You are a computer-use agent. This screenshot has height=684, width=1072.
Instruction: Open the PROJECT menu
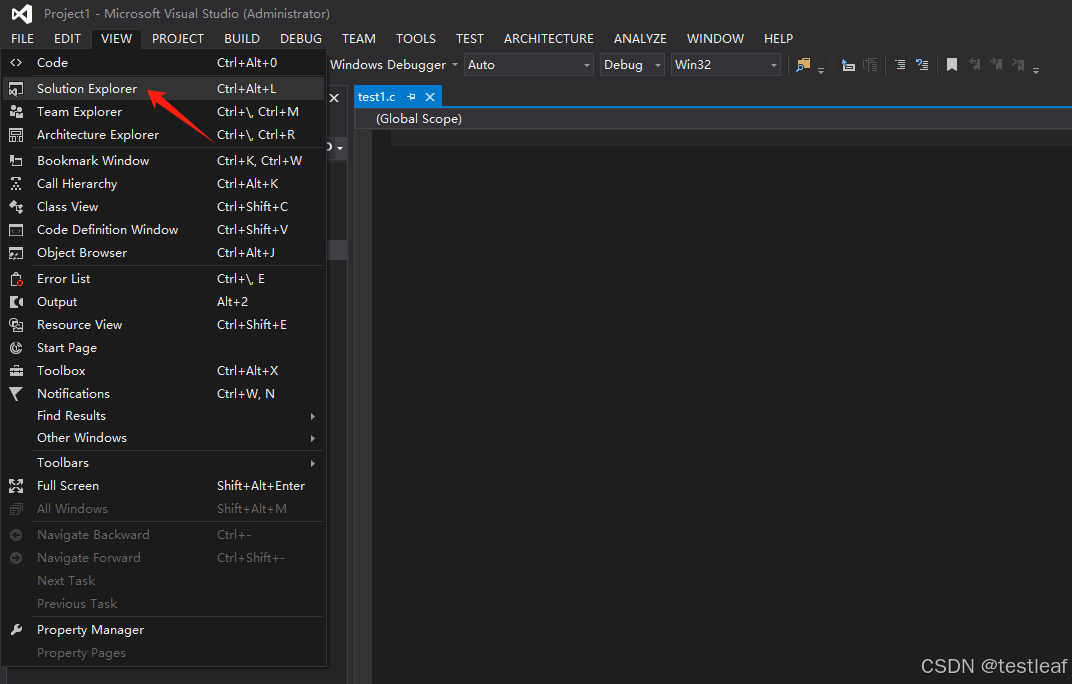tap(178, 39)
